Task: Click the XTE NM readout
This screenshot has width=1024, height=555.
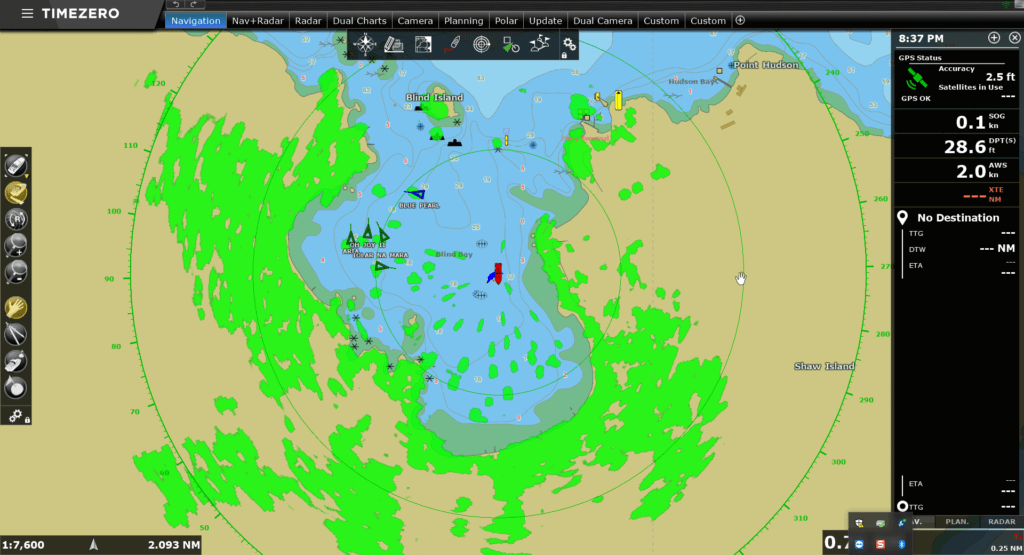Action: pos(957,195)
